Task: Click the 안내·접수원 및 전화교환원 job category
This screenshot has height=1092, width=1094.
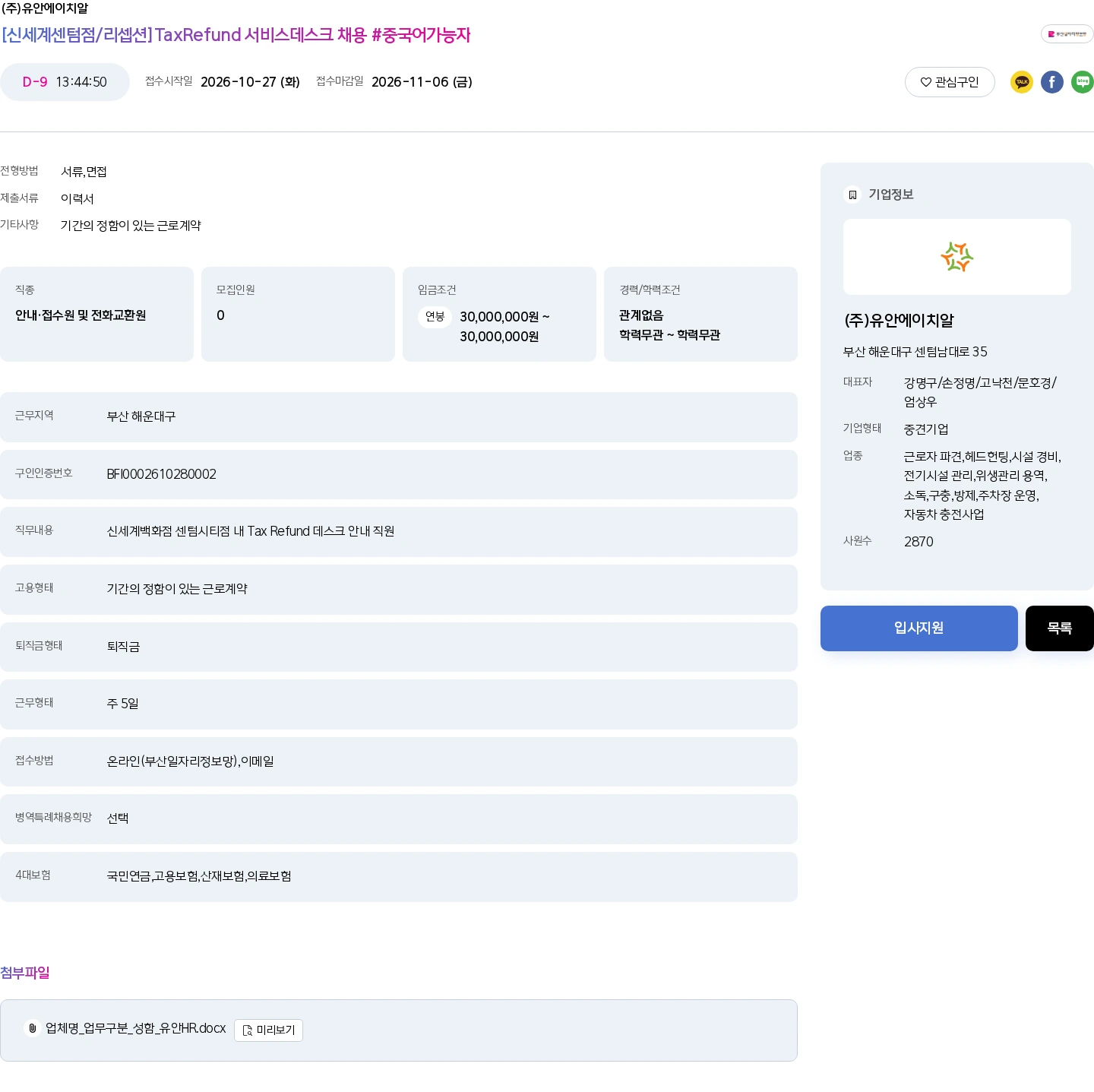Action: pyautogui.click(x=81, y=315)
